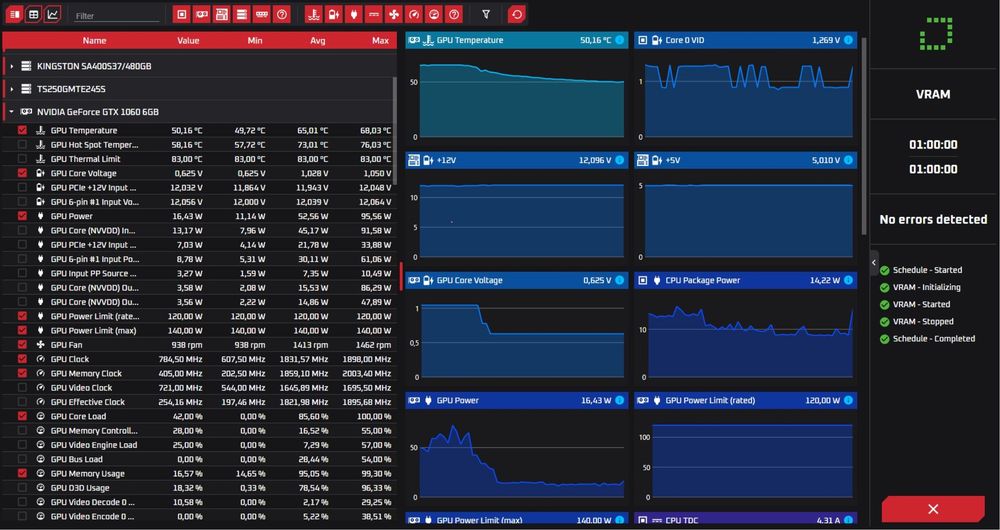Sort by the Min column header
1000x530 pixels.
[x=254, y=41]
